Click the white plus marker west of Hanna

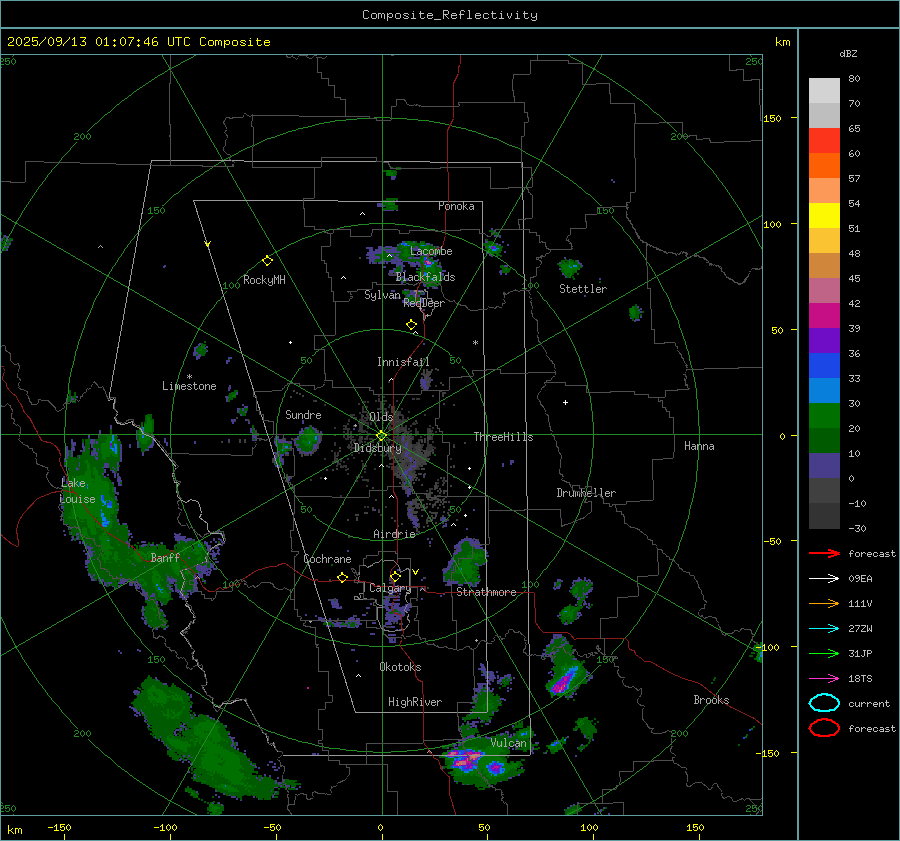click(x=565, y=402)
